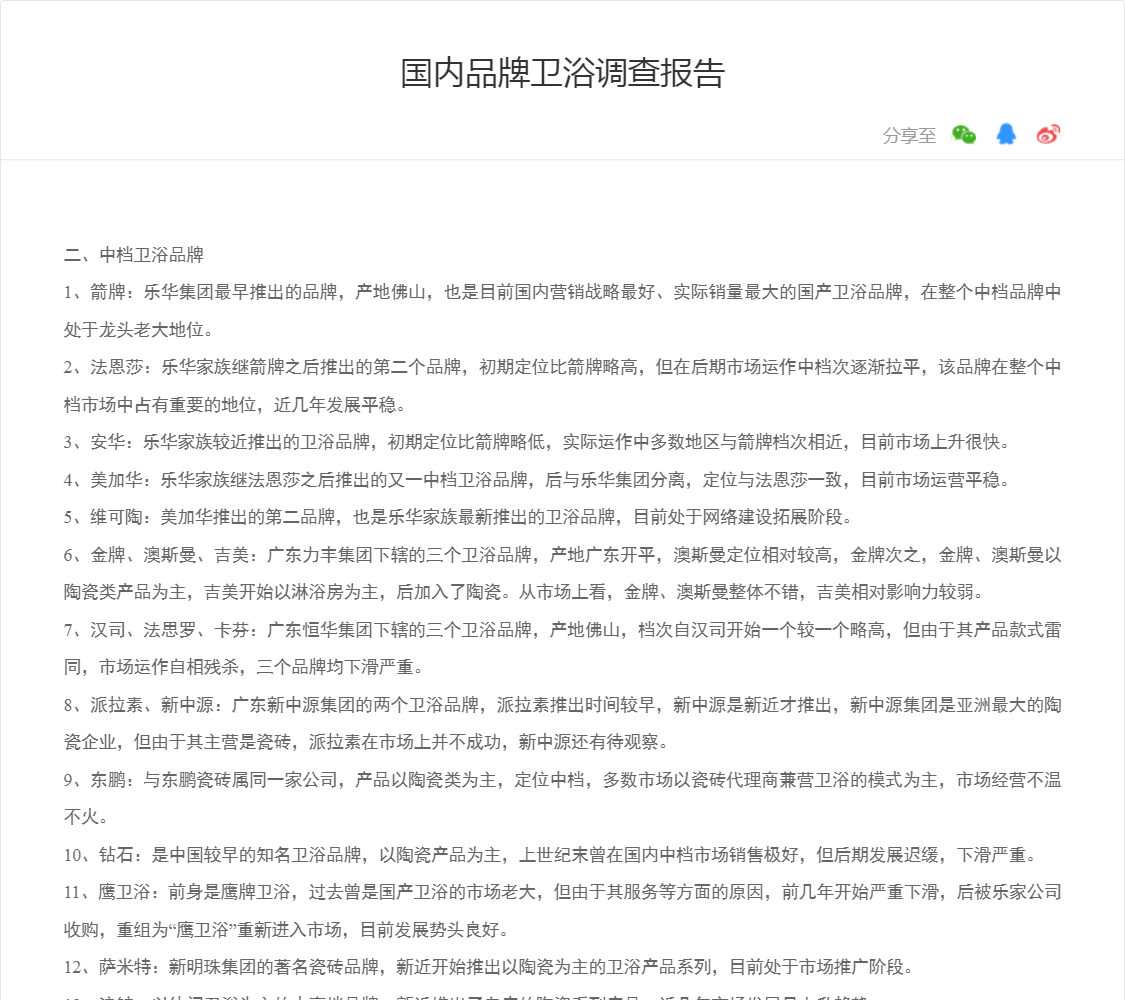Share article to WeChat icon

964,134
